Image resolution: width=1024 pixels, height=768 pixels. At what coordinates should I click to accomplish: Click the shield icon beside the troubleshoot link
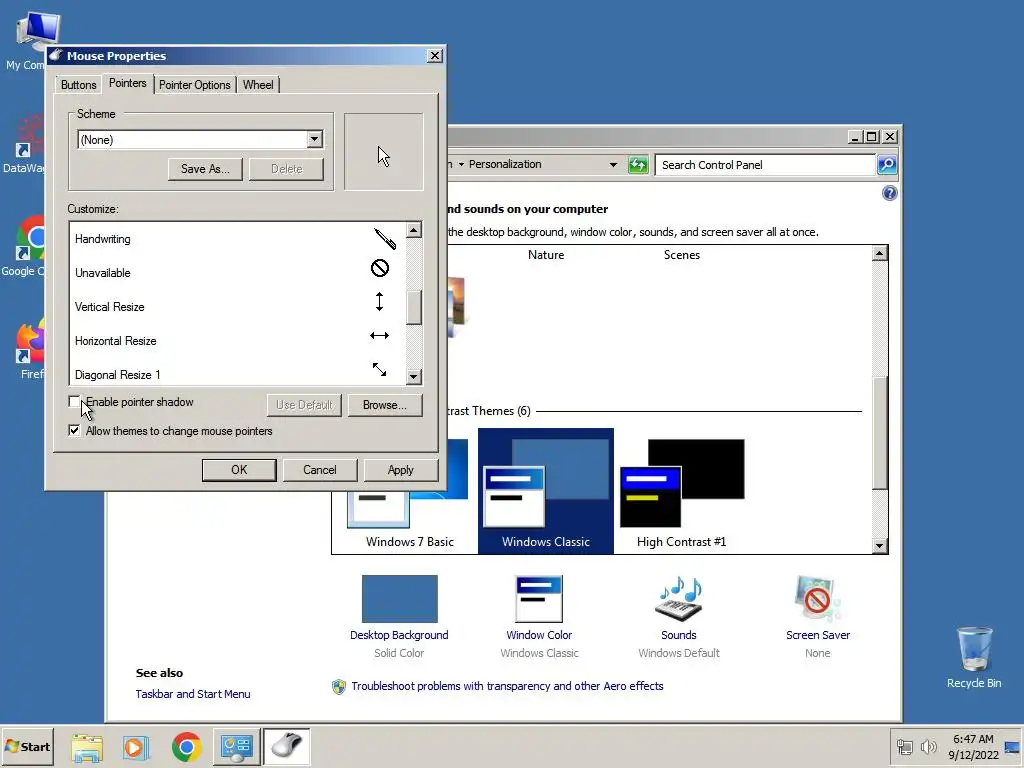point(338,686)
